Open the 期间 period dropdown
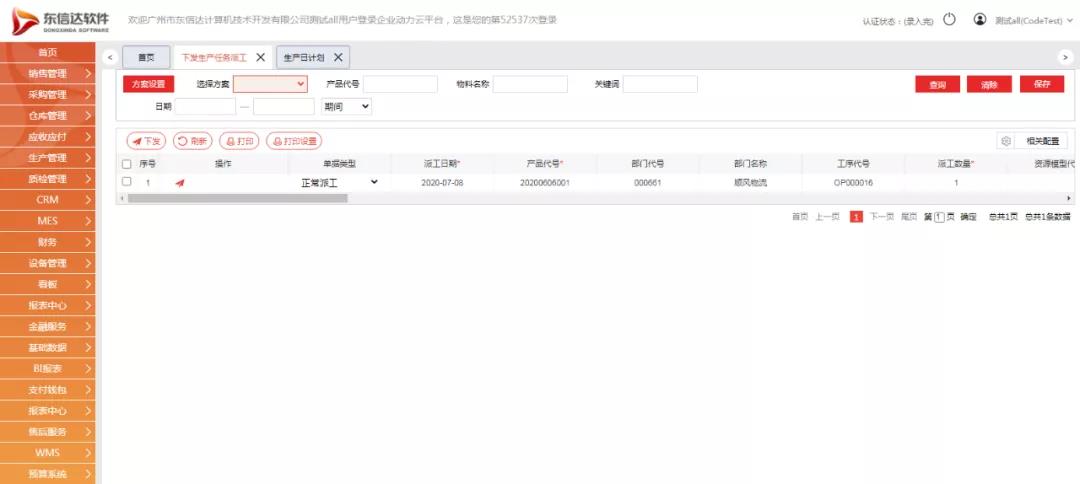The width and height of the screenshot is (1080, 484). pos(347,105)
